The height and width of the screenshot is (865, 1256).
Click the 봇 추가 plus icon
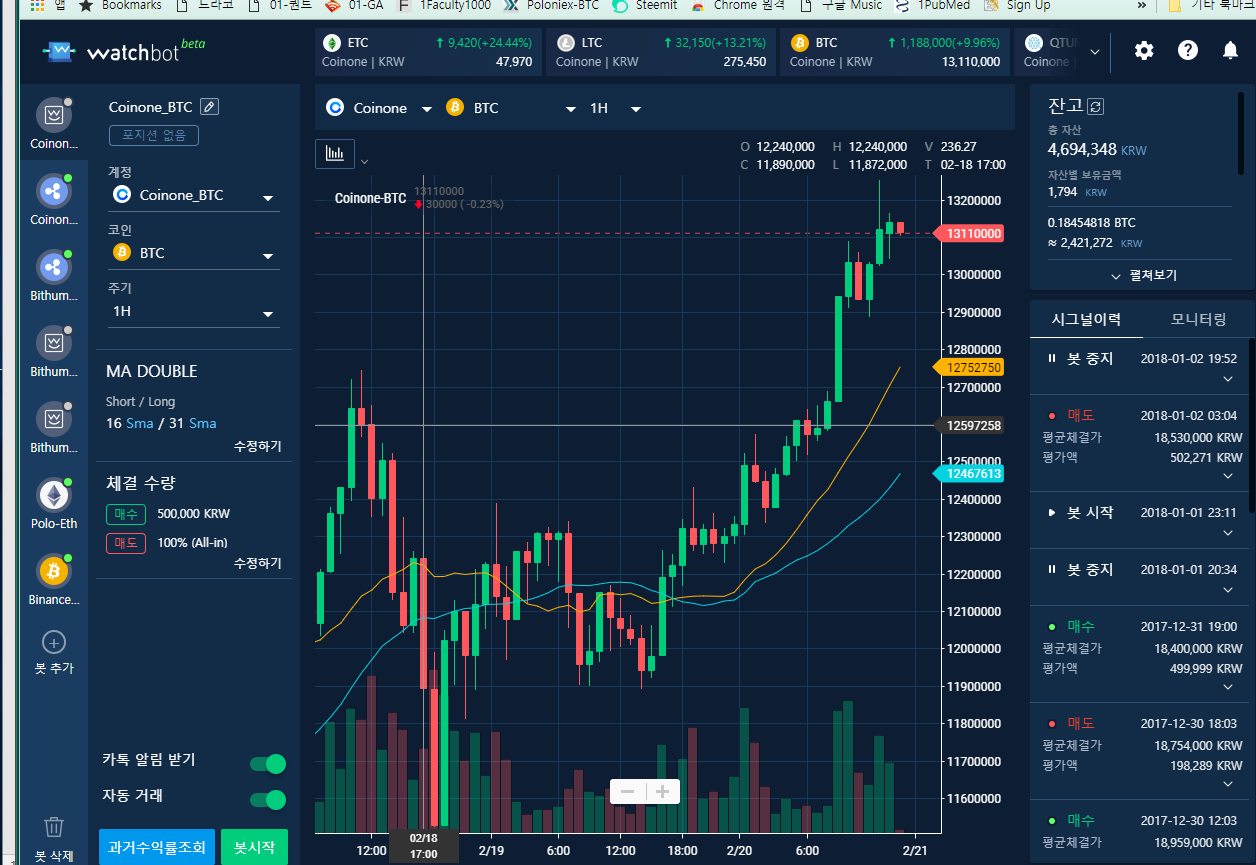point(54,642)
